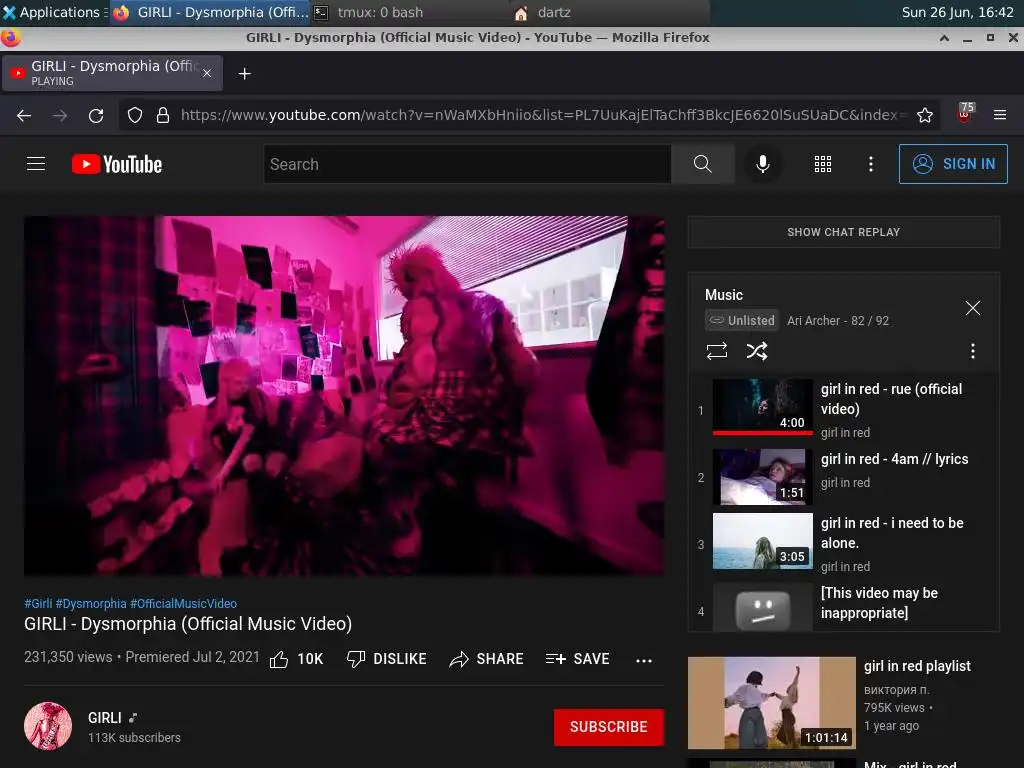Like the video (10K thumbs up)

pos(296,659)
